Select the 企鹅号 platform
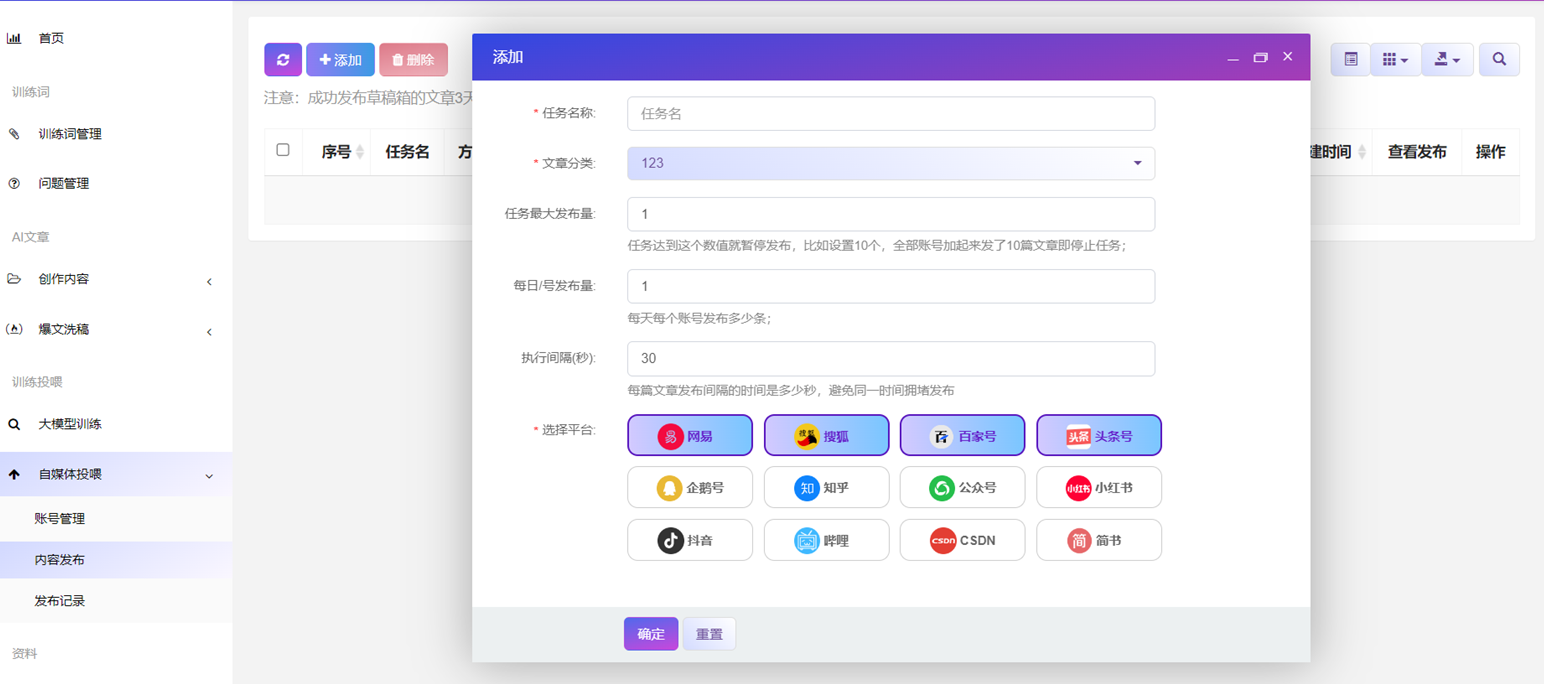 (690, 488)
